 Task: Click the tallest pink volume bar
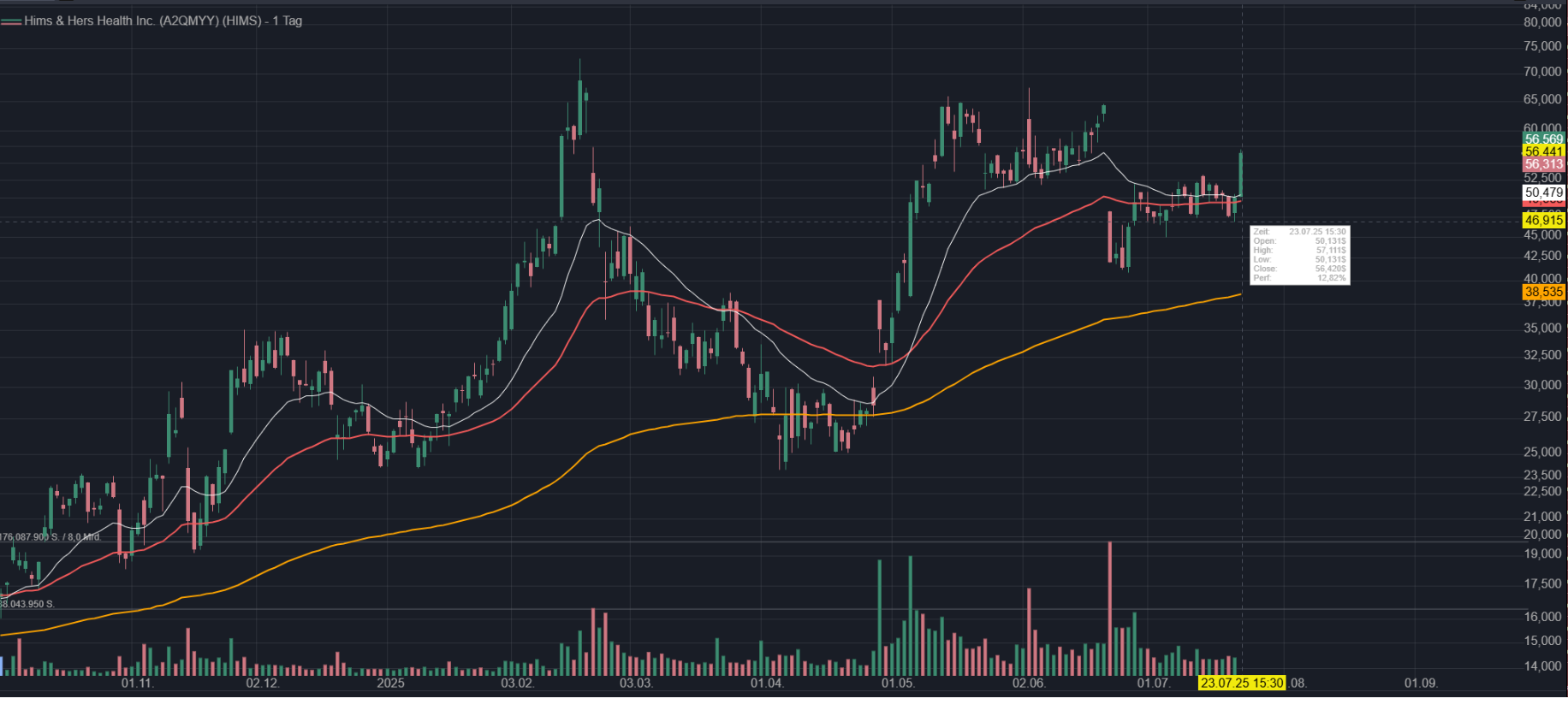[1110, 607]
